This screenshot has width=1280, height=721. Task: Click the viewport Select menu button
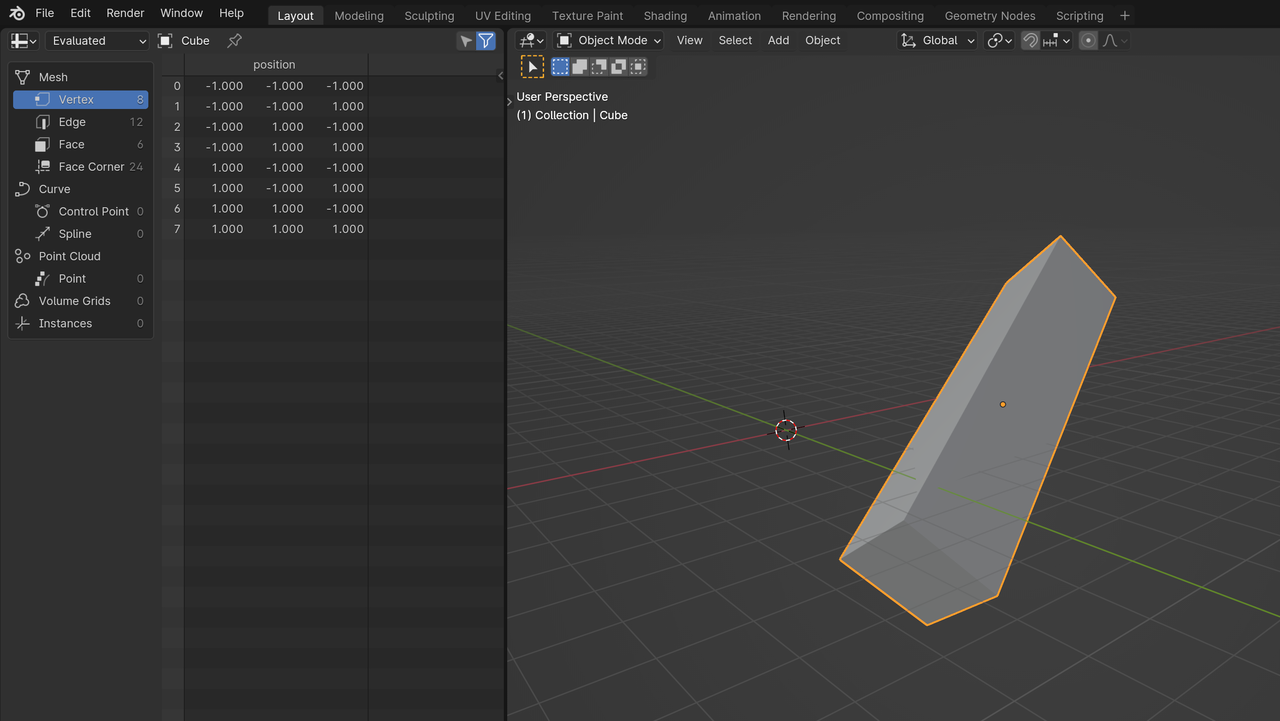735,41
